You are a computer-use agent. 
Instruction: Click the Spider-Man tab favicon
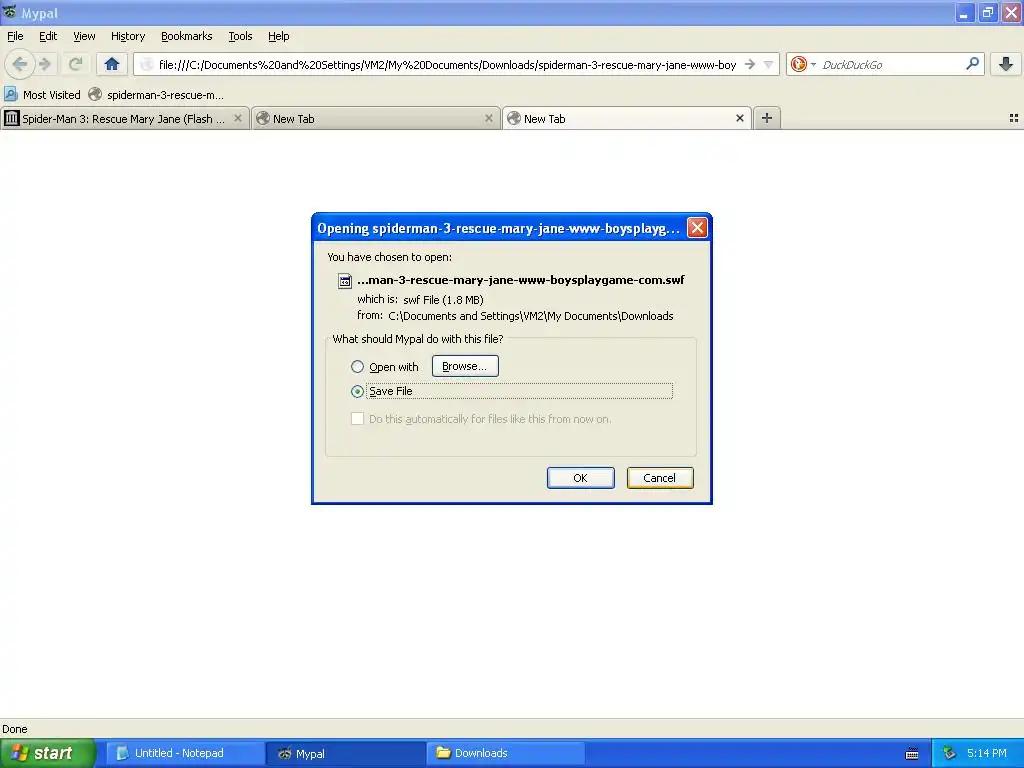click(x=12, y=118)
